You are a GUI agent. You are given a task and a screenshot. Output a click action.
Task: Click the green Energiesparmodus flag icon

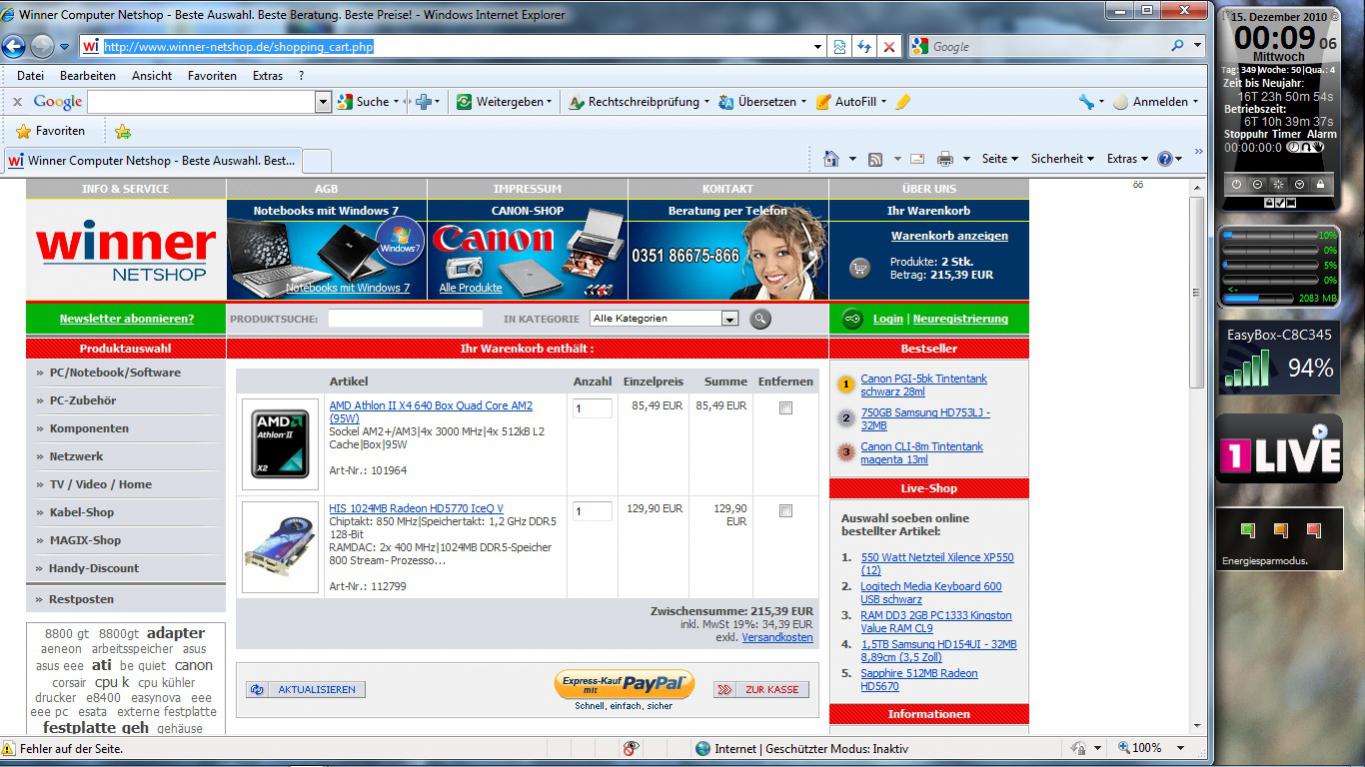[1247, 530]
